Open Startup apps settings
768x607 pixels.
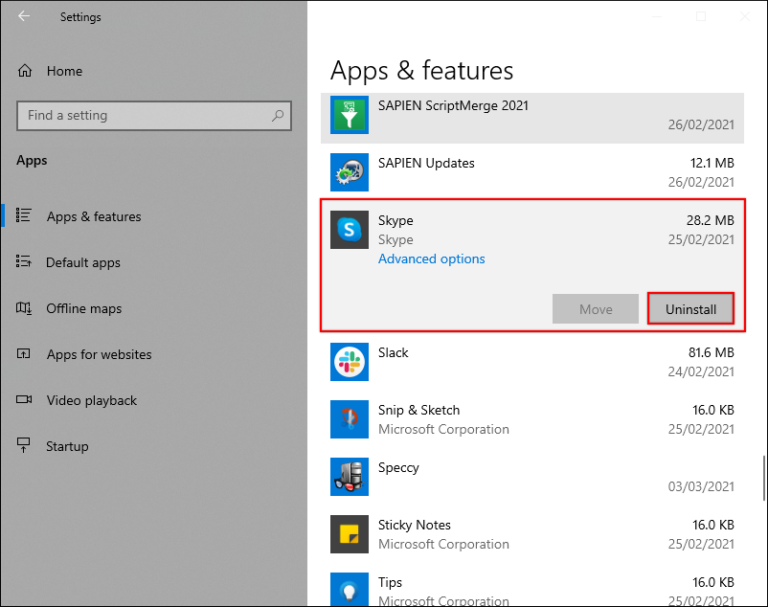(x=67, y=447)
